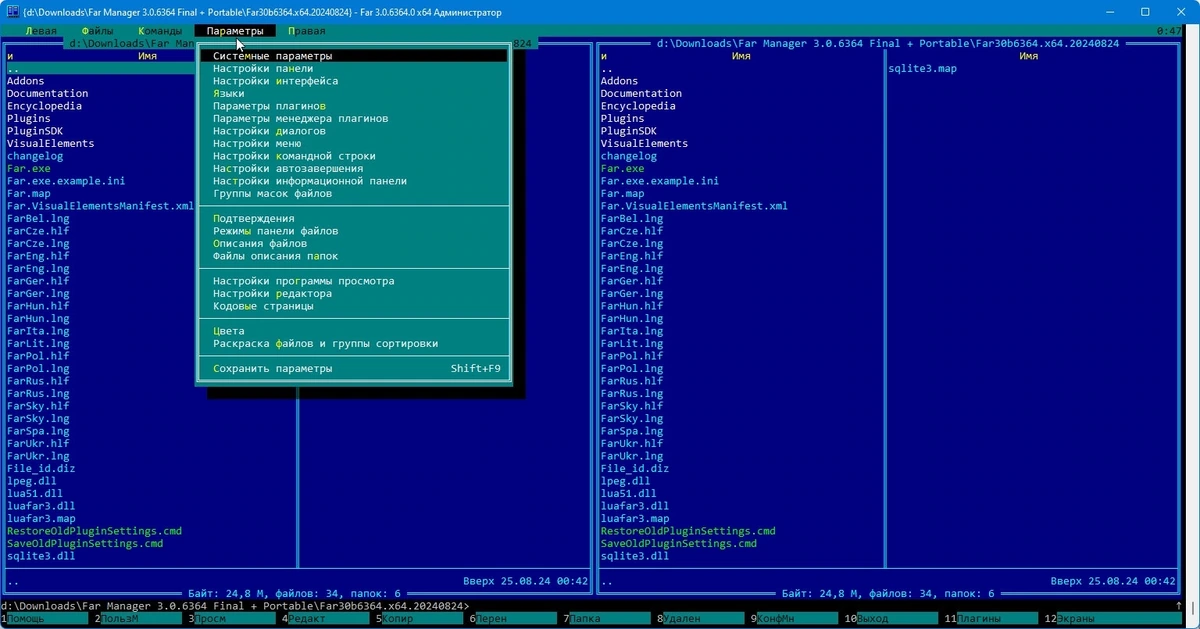Open Параметры плагинов
Viewport: 1200px width, 629px height.
355,106
